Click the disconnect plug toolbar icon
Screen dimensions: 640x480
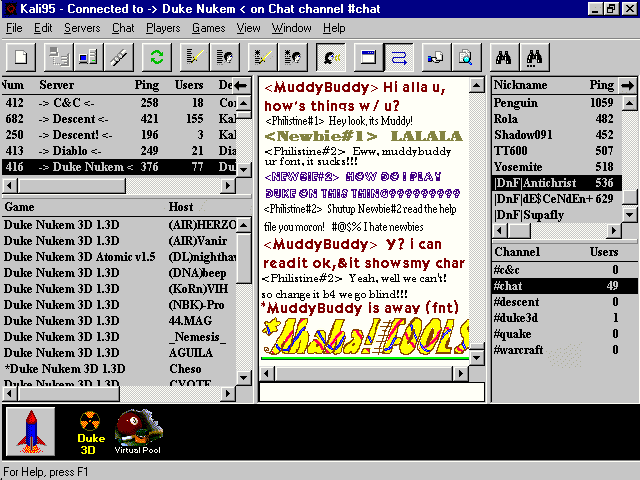[118, 56]
